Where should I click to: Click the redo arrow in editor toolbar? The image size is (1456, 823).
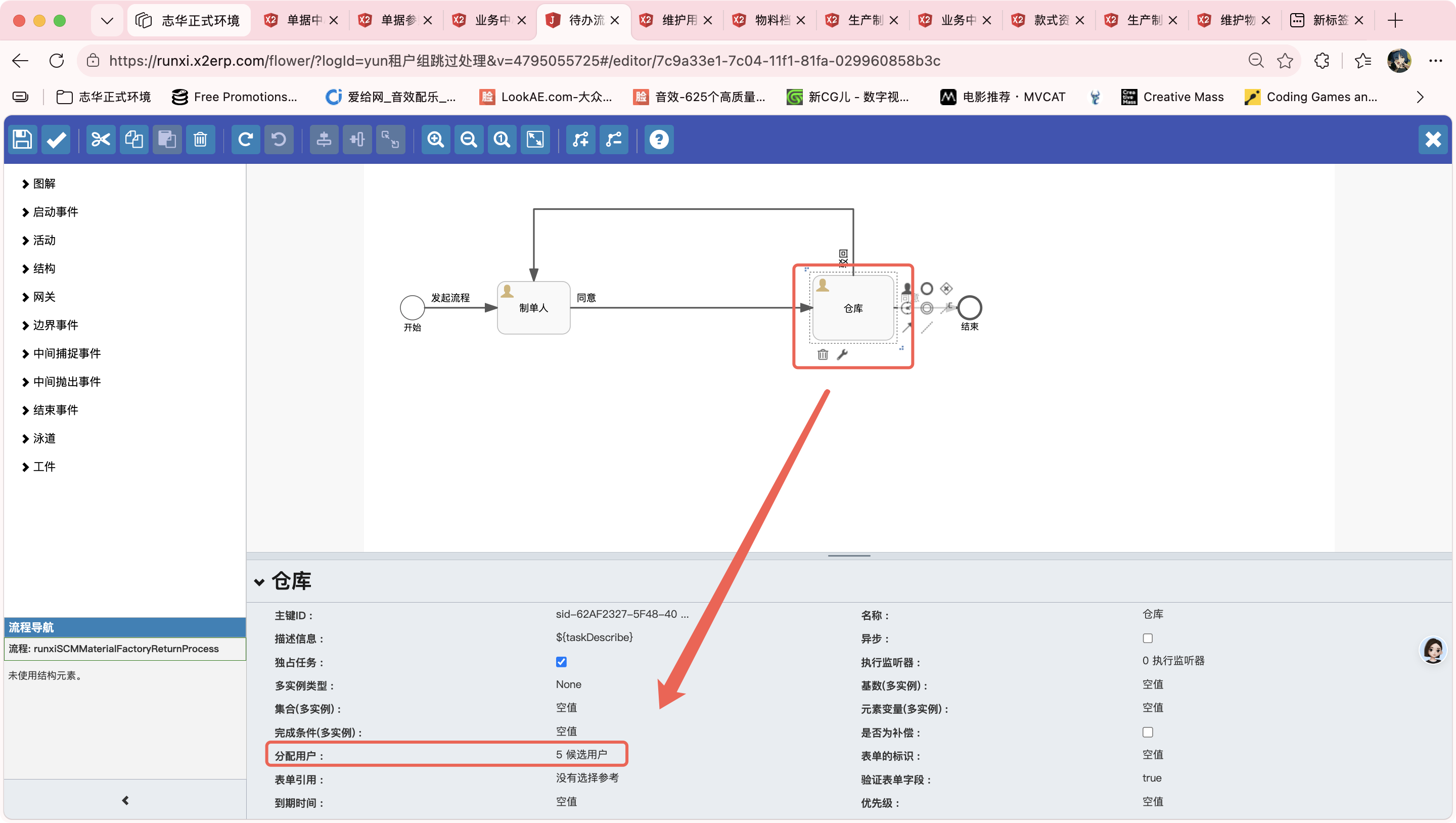point(245,139)
